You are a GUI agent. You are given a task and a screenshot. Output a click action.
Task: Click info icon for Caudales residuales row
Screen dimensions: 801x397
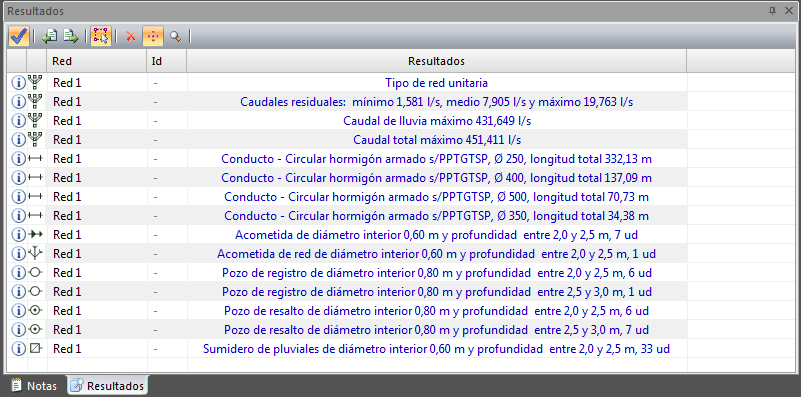pyautogui.click(x=18, y=102)
